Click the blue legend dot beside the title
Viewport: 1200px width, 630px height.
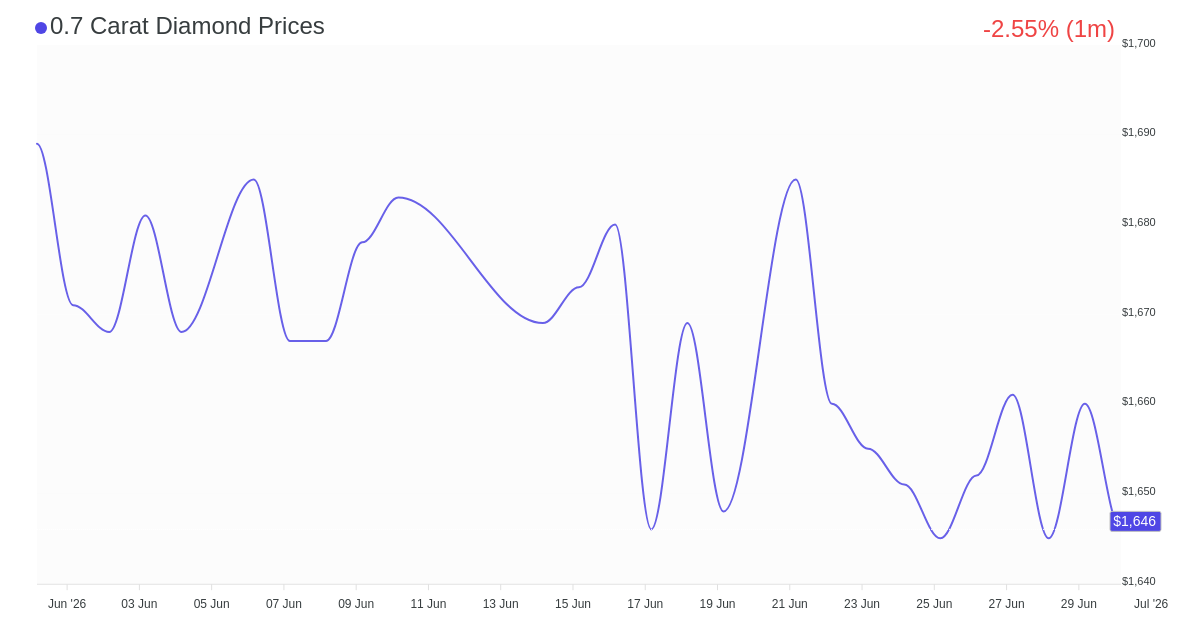coord(41,28)
